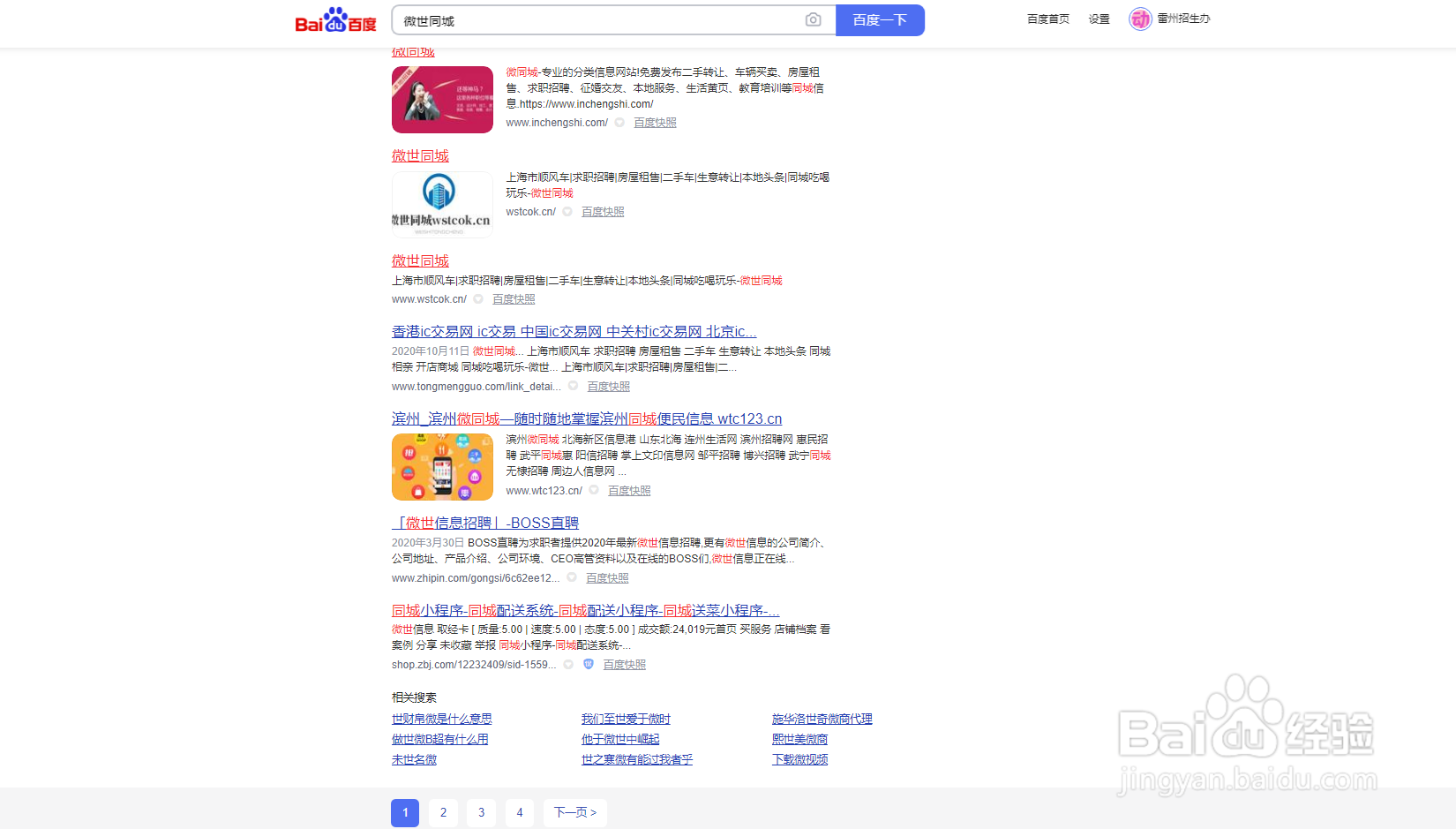Screen dimensions: 1456x829
Task: Open shop.zbj.com URL link
Action: (x=474, y=665)
